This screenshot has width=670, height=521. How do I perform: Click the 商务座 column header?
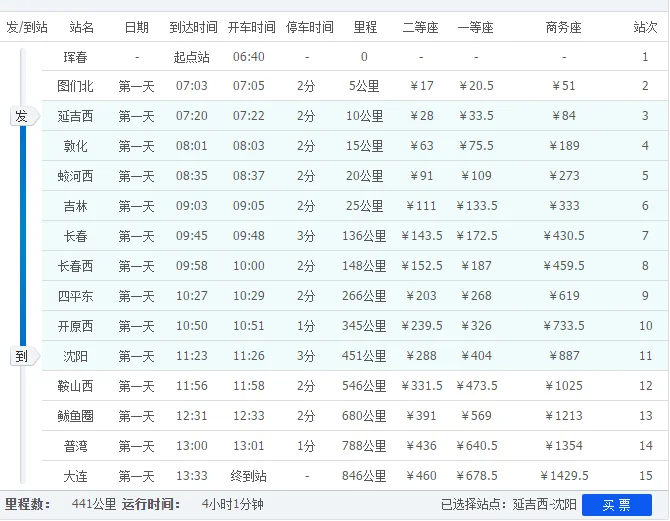pyautogui.click(x=563, y=27)
